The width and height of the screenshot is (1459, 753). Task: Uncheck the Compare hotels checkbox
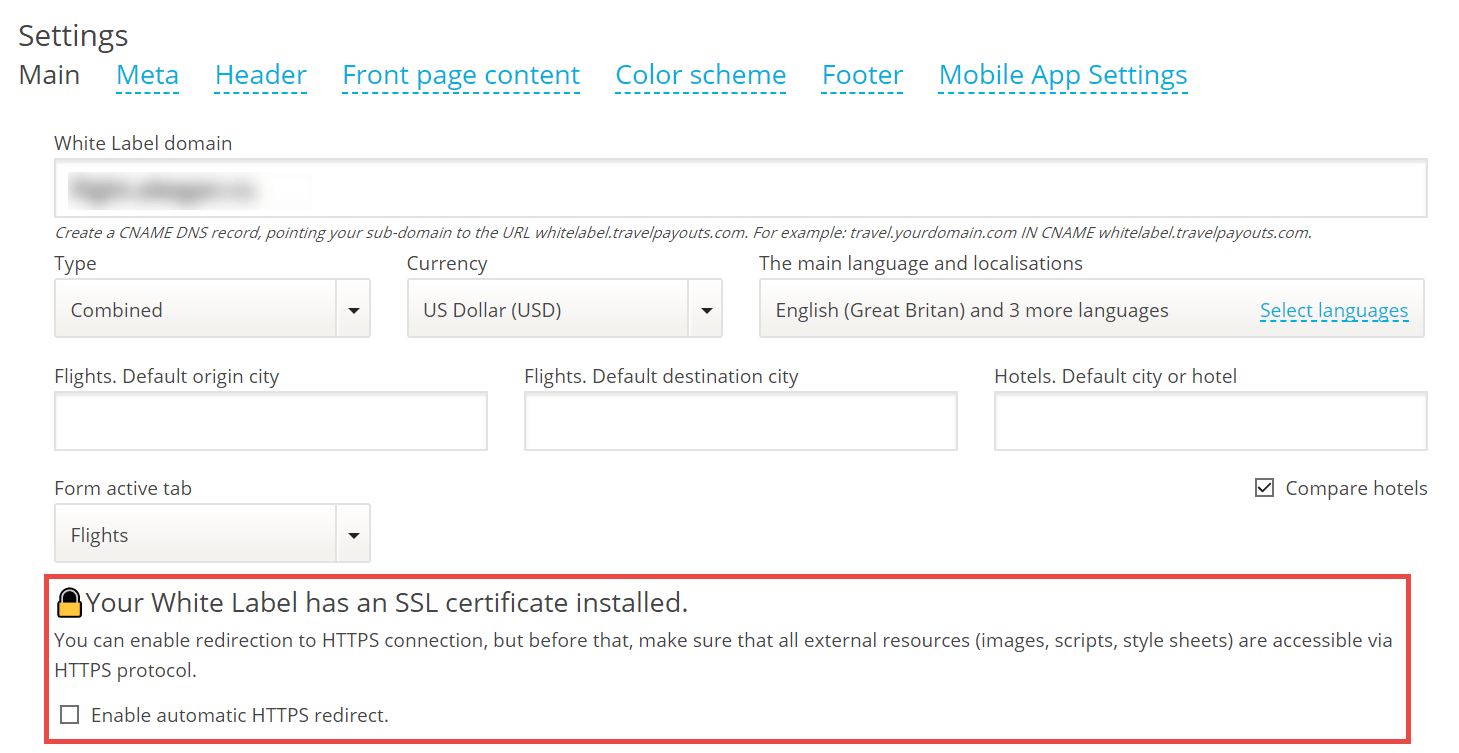click(x=1264, y=488)
